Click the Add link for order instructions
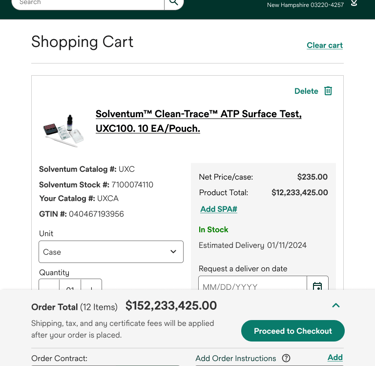This screenshot has height=366, width=375. (x=335, y=357)
